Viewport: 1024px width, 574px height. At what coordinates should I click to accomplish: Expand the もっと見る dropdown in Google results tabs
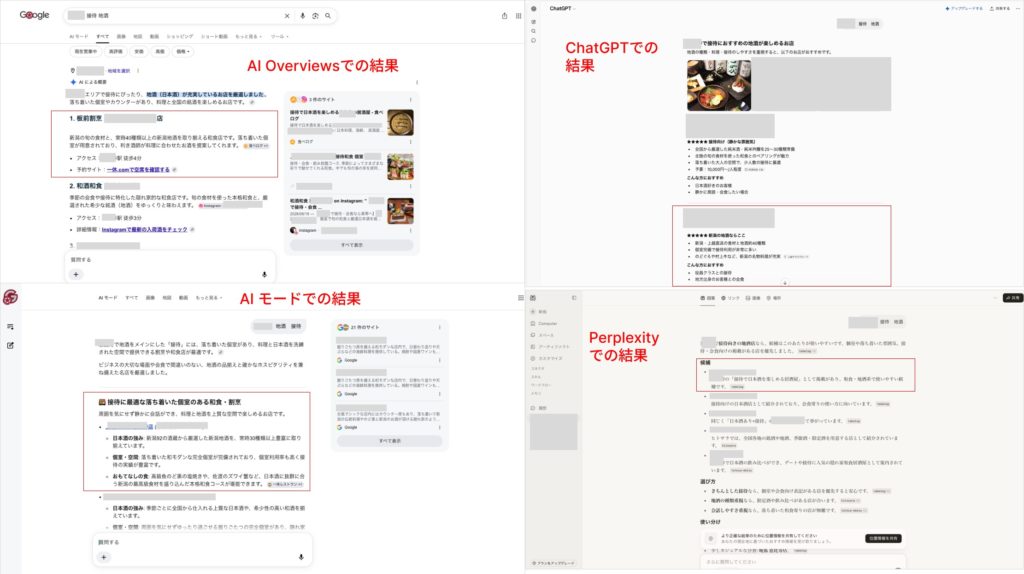click(x=248, y=37)
